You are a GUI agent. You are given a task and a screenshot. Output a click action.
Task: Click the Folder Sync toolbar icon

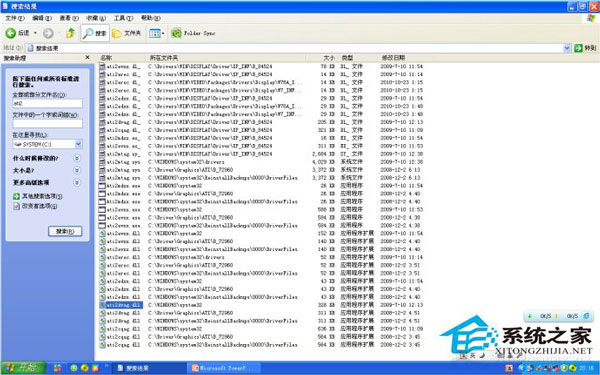point(176,33)
